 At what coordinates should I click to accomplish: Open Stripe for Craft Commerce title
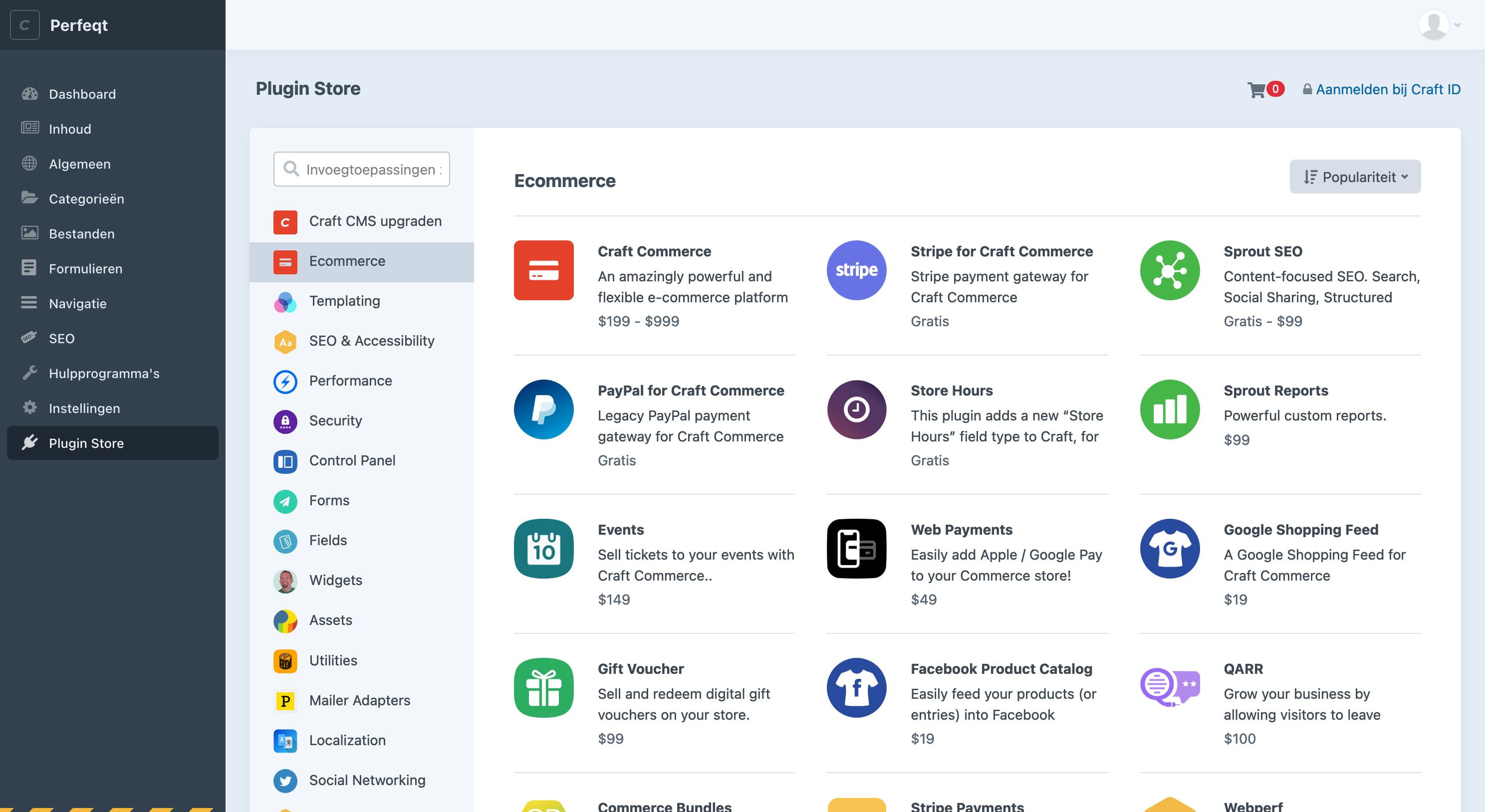click(1001, 251)
